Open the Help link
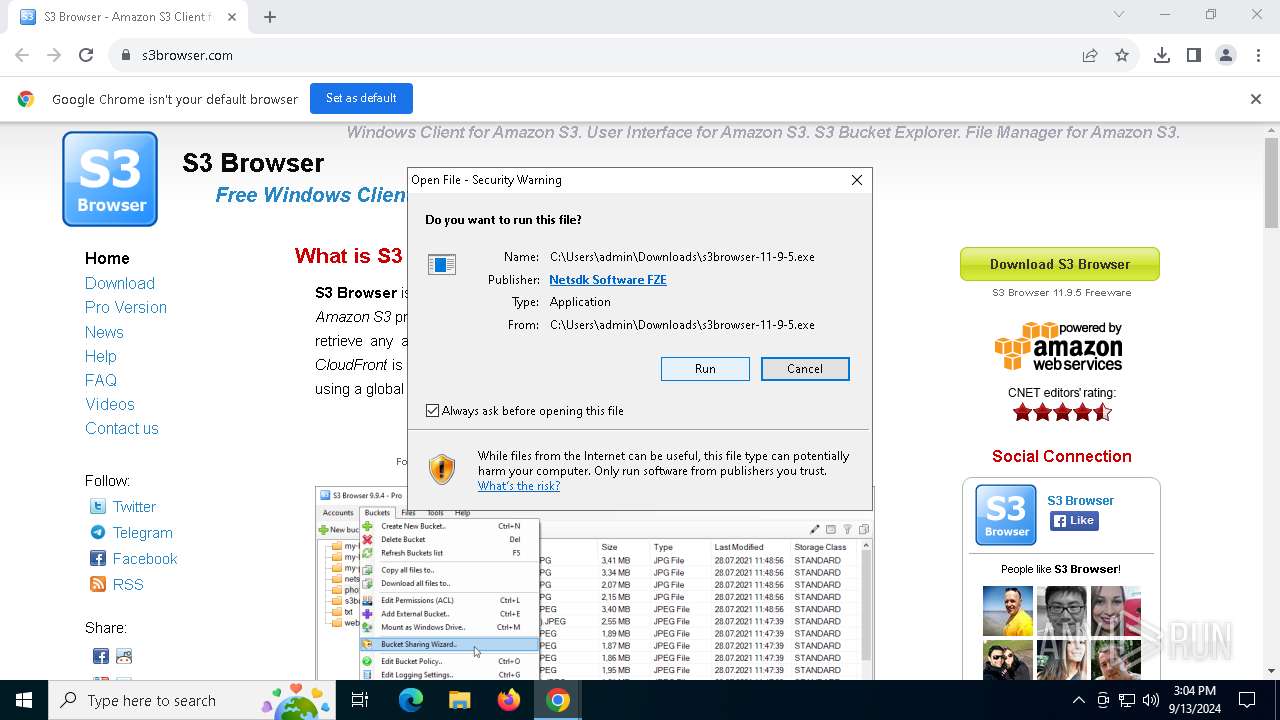Screen dimensions: 1280x720 [101, 356]
